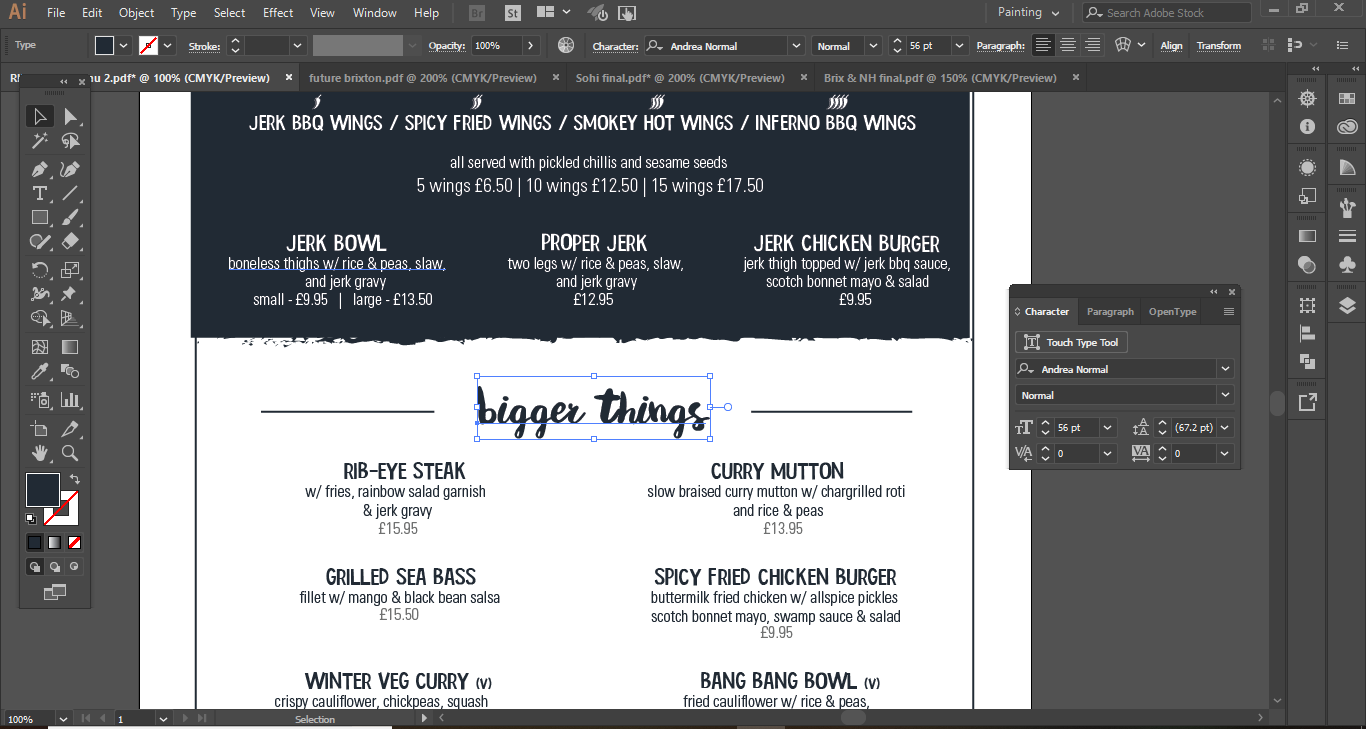Open fill color dropdown in control bar
This screenshot has width=1366, height=729.
[124, 45]
